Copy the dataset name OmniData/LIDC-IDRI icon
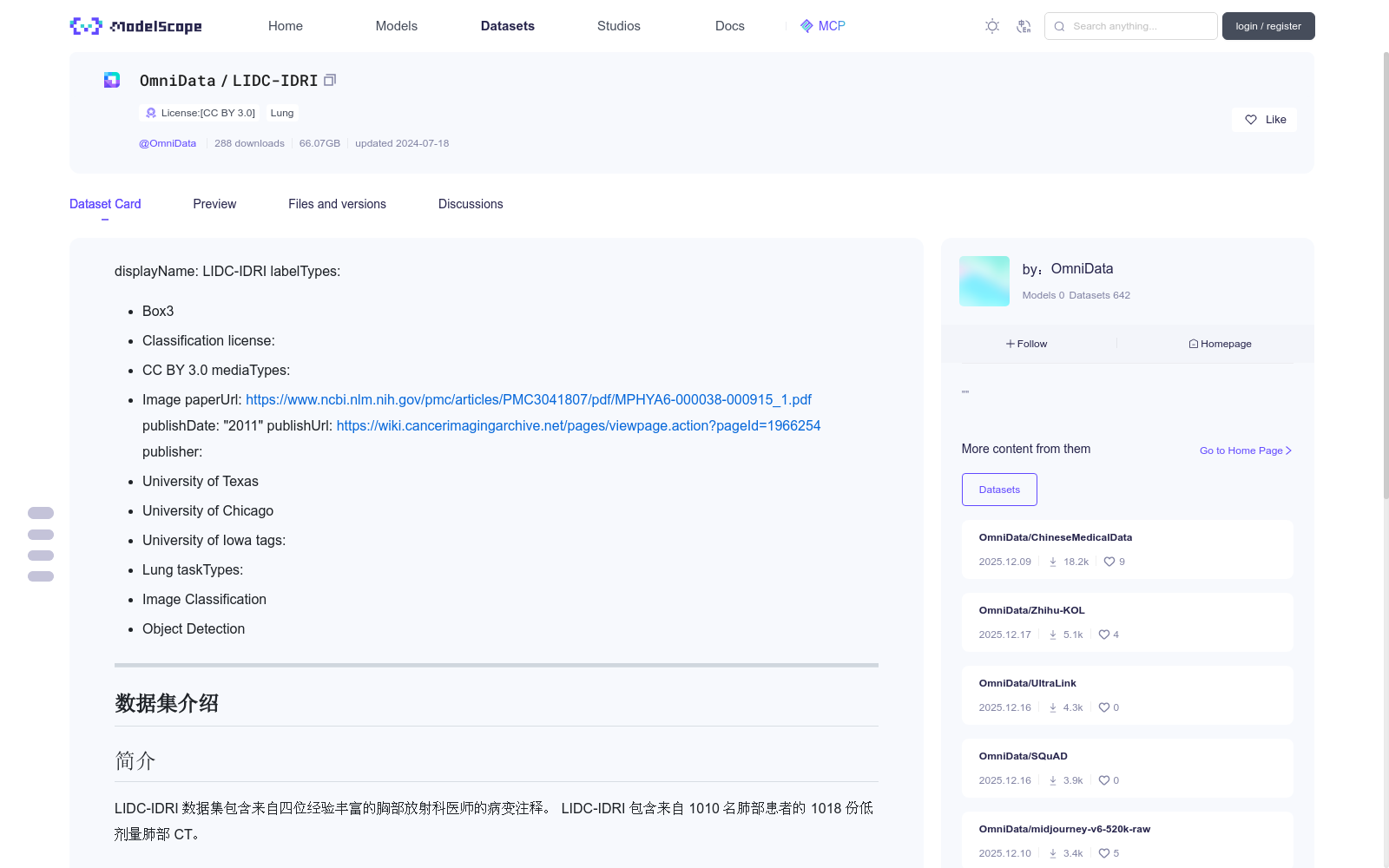 tap(330, 80)
